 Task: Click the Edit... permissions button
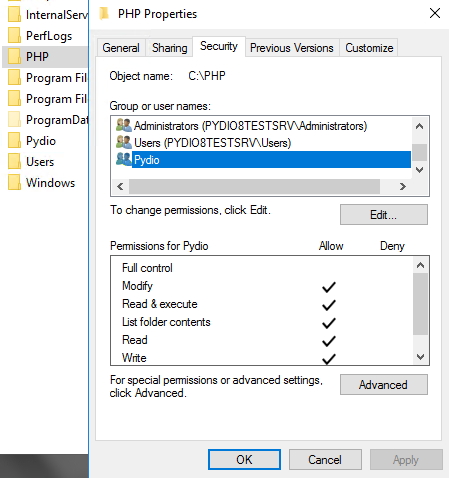click(384, 215)
